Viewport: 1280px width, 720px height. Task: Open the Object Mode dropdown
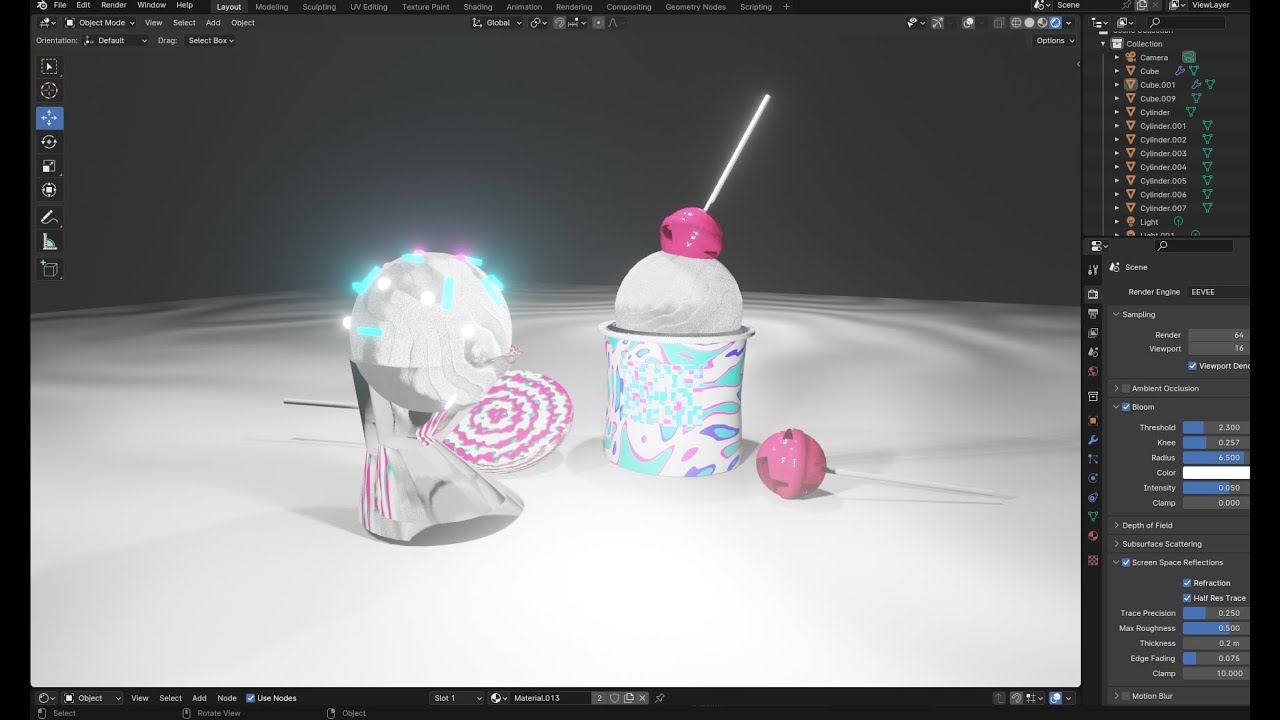point(101,23)
